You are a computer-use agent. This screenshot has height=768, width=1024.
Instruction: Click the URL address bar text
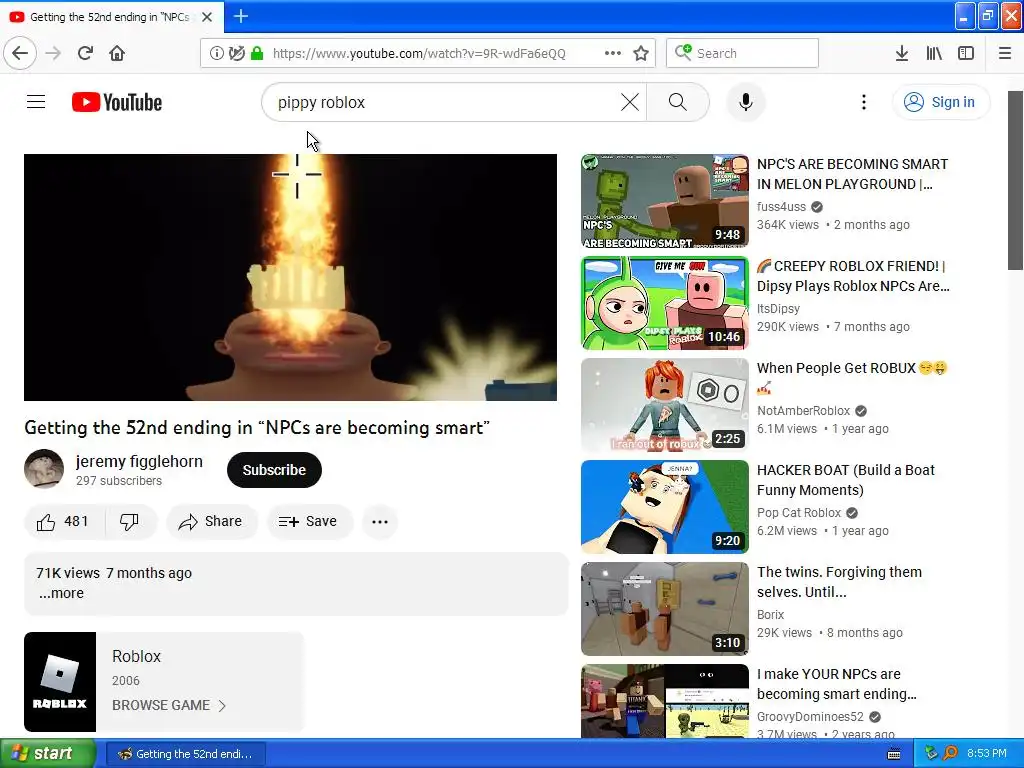419,54
